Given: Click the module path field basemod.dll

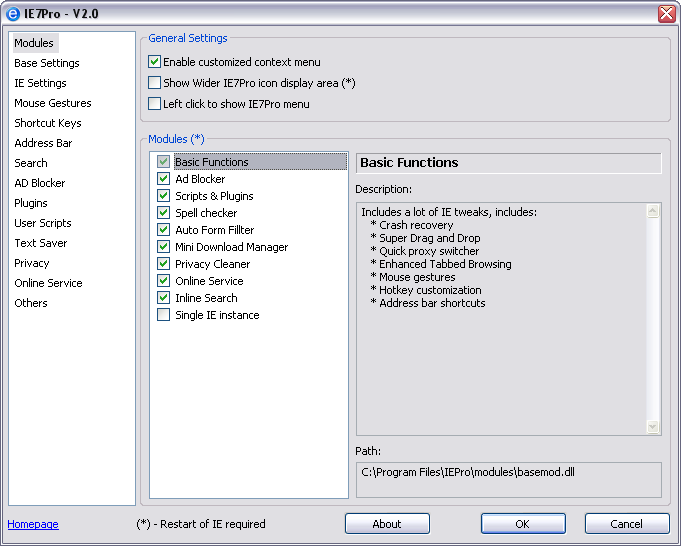Looking at the screenshot, I should click(509, 480).
